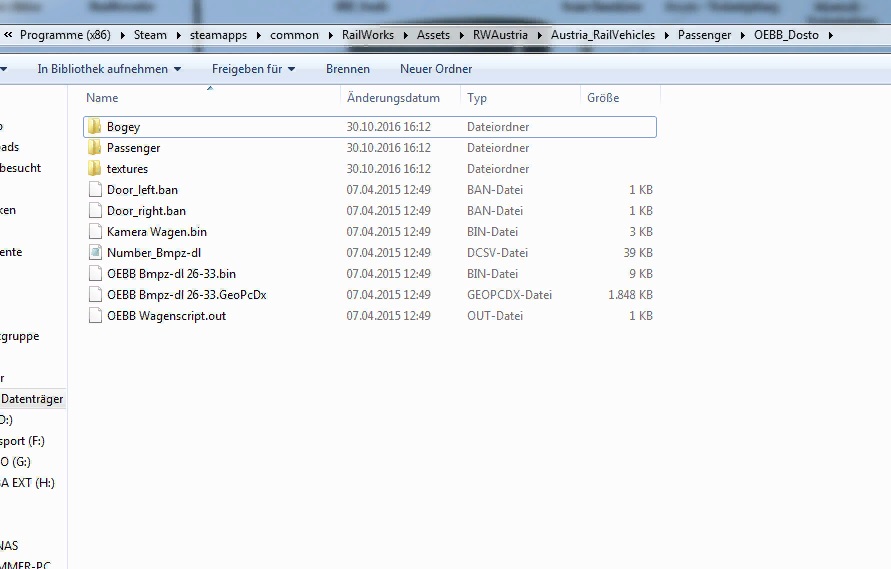The width and height of the screenshot is (891, 569).
Task: Select drive (G:) in navigation pane
Action: click(15, 462)
